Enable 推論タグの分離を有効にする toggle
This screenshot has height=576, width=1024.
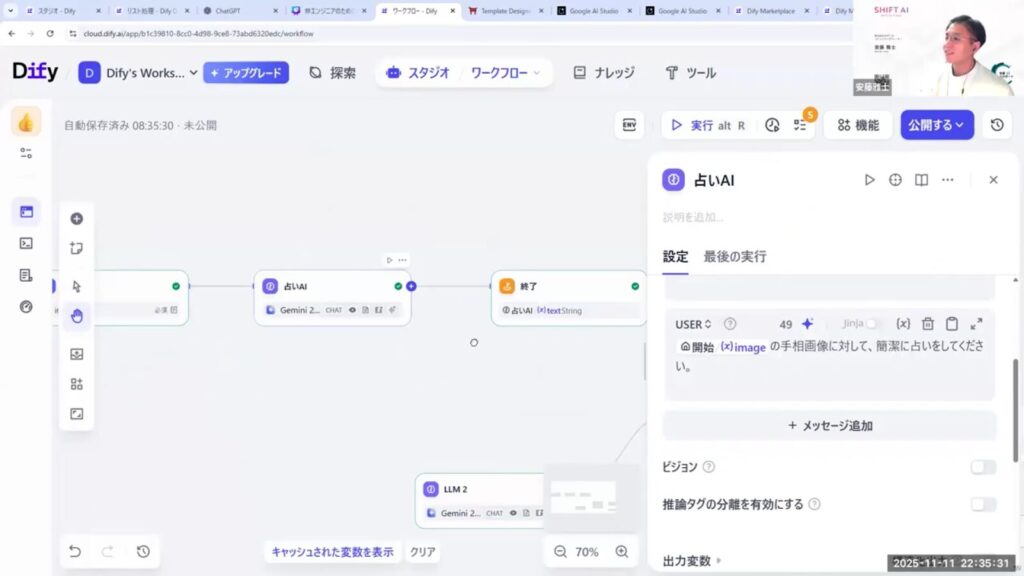982,505
